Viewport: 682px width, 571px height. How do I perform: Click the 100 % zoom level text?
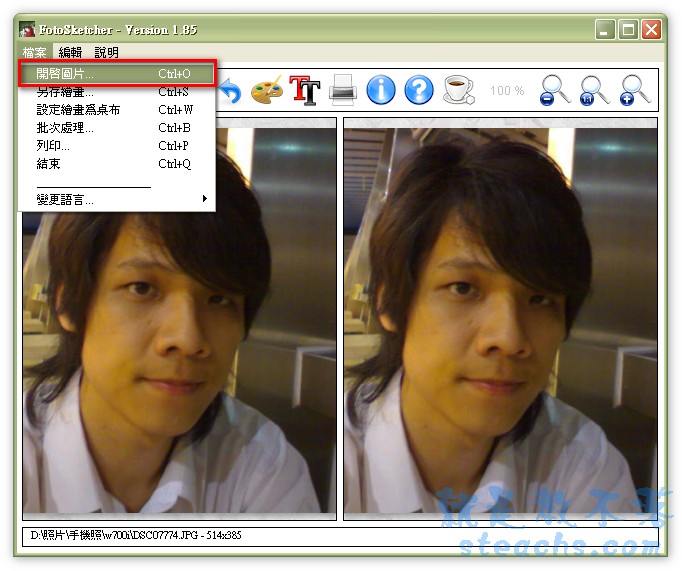(507, 90)
